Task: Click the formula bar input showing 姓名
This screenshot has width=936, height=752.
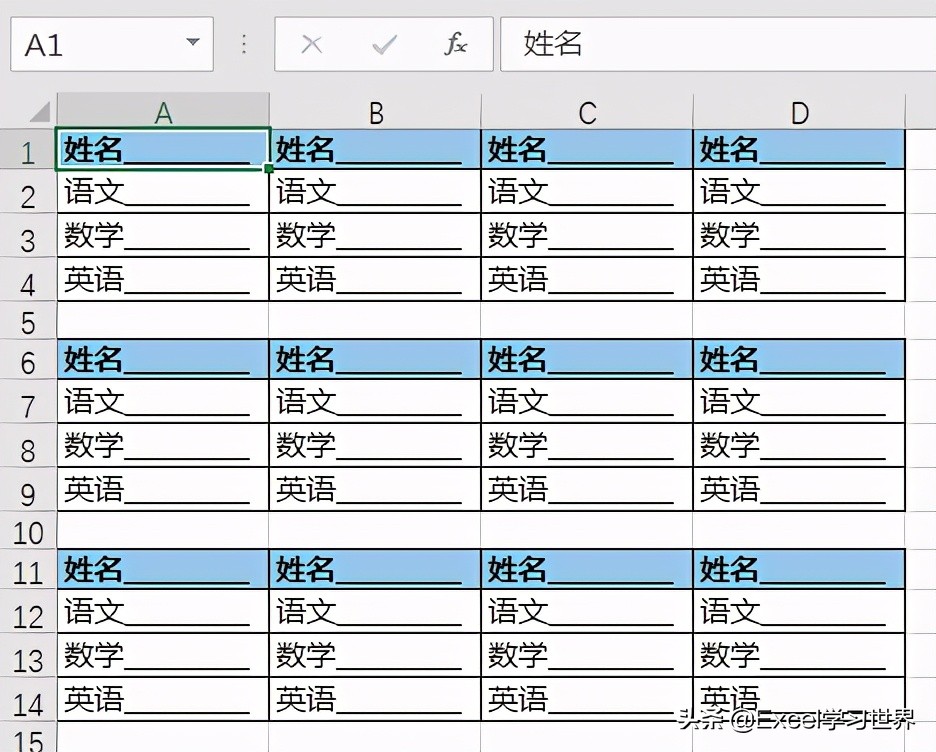Action: [x=718, y=44]
